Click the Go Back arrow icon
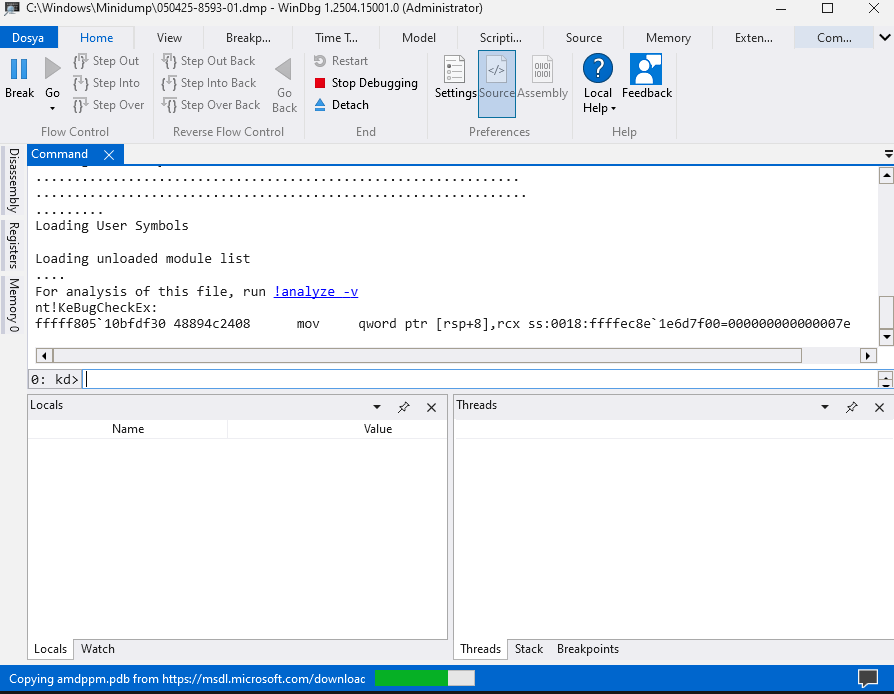This screenshot has height=694, width=894. click(284, 70)
